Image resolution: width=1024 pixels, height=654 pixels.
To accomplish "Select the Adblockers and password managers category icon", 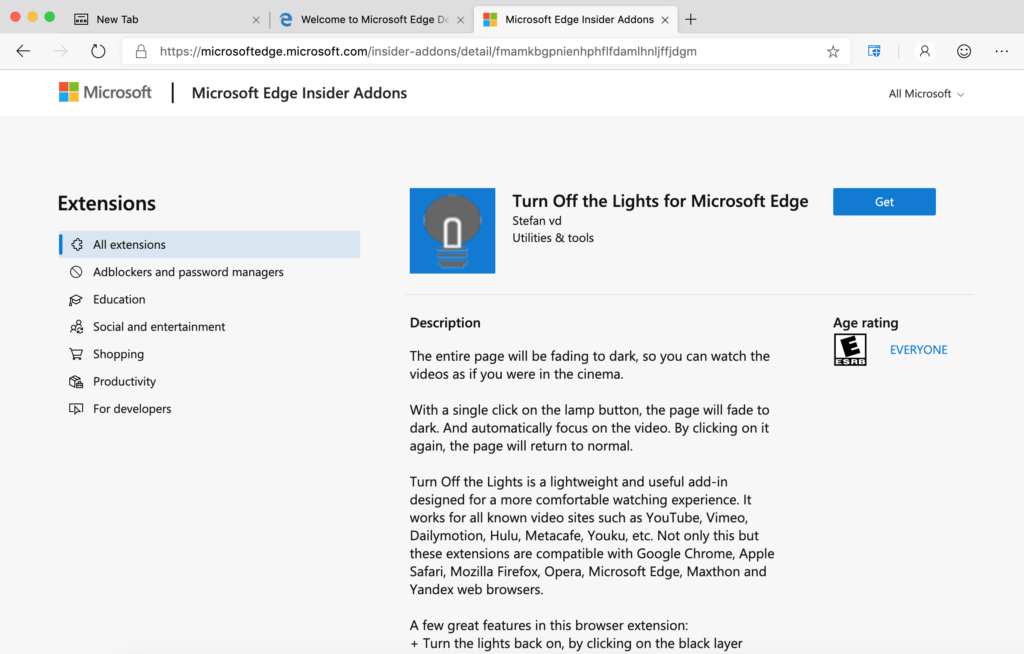I will 75,271.
